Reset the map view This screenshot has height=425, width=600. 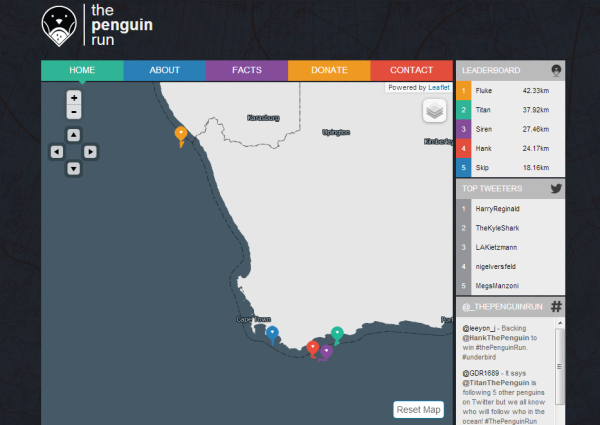tap(418, 410)
